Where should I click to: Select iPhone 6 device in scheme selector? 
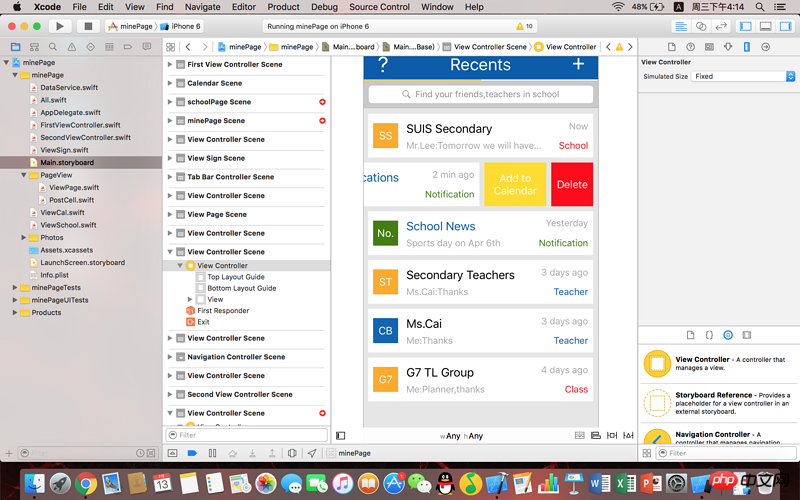[x=181, y=26]
